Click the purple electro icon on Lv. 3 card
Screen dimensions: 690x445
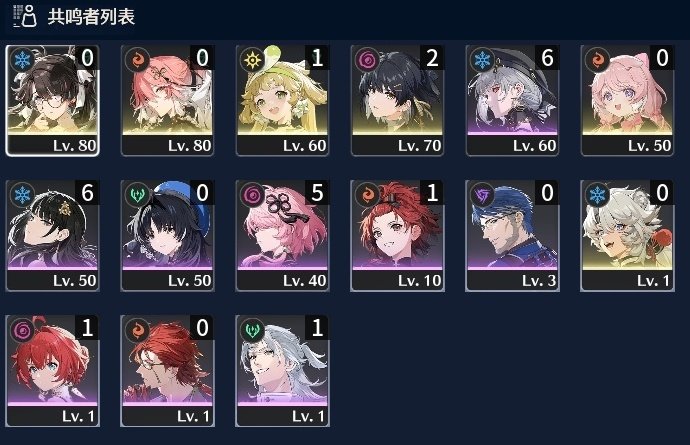tap(482, 195)
